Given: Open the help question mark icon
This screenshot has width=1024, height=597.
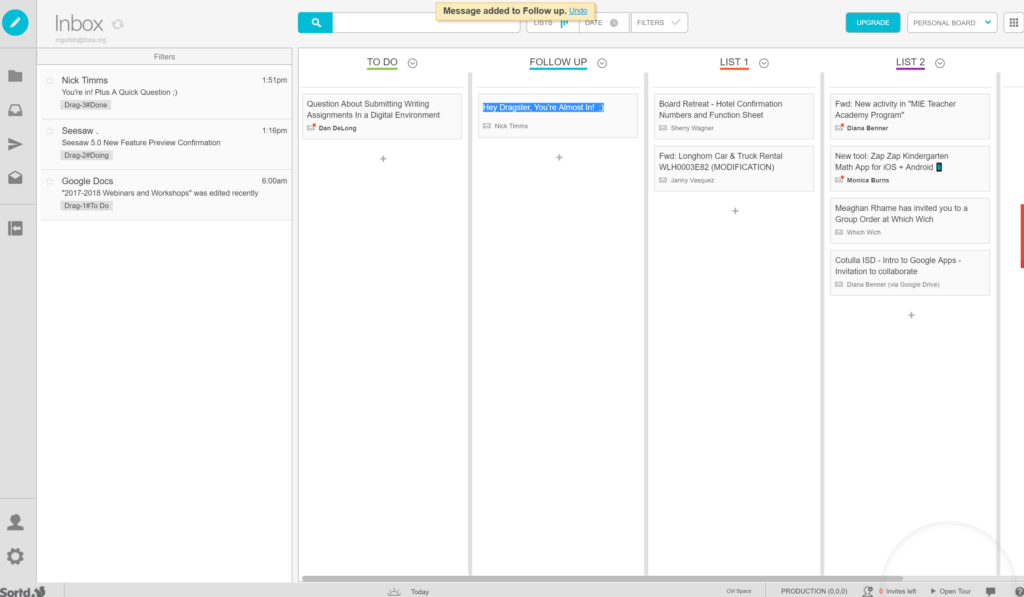Looking at the screenshot, I should click(x=1019, y=591).
